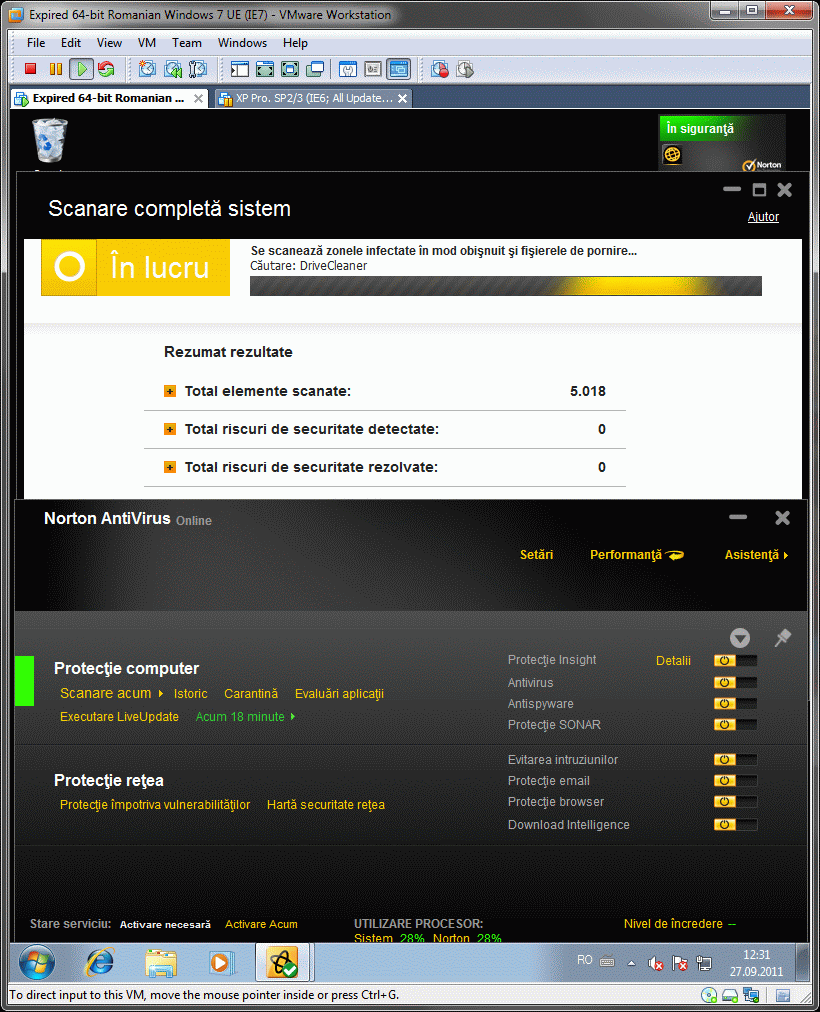This screenshot has height=1012, width=820.
Task: Expand Total riscuri de securitate detectate
Action: [170, 430]
